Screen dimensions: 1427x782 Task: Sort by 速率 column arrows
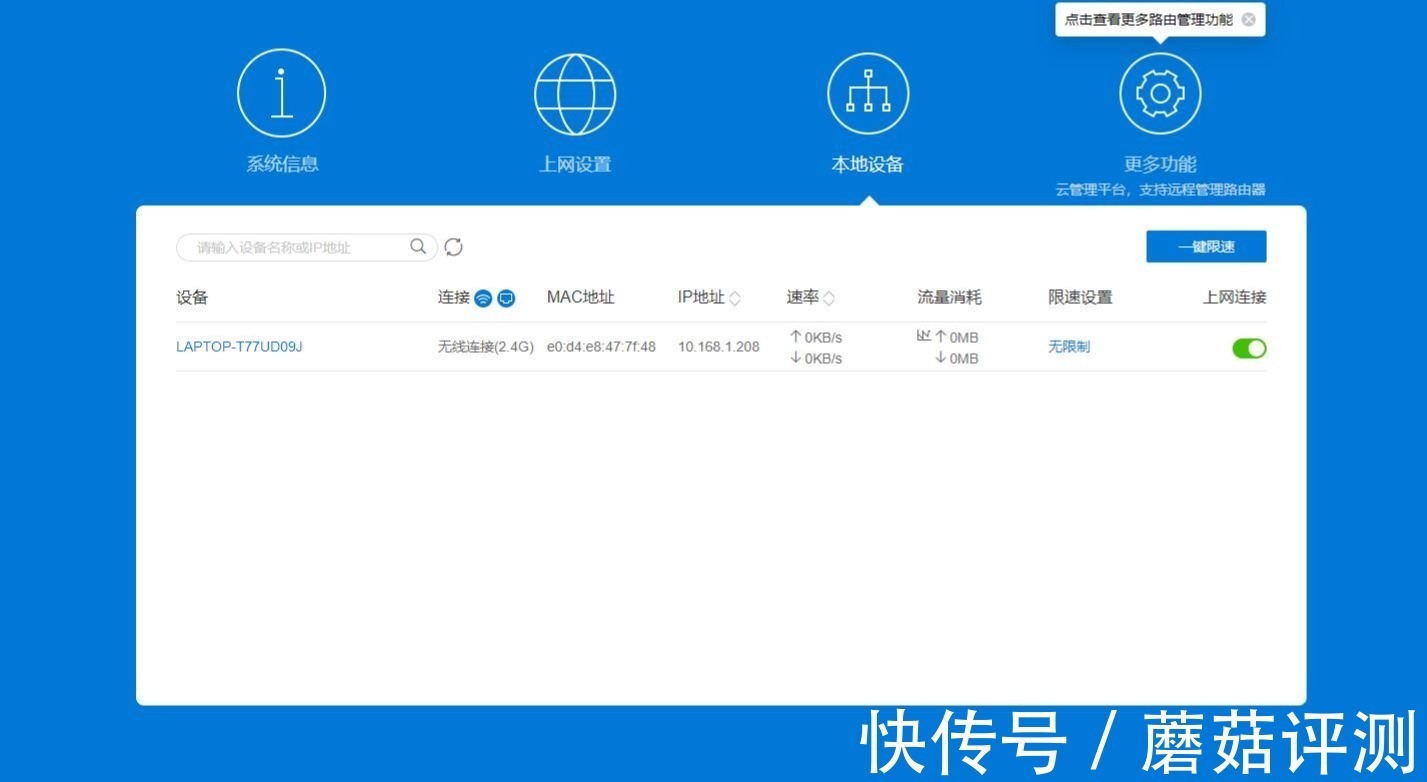[829, 298]
